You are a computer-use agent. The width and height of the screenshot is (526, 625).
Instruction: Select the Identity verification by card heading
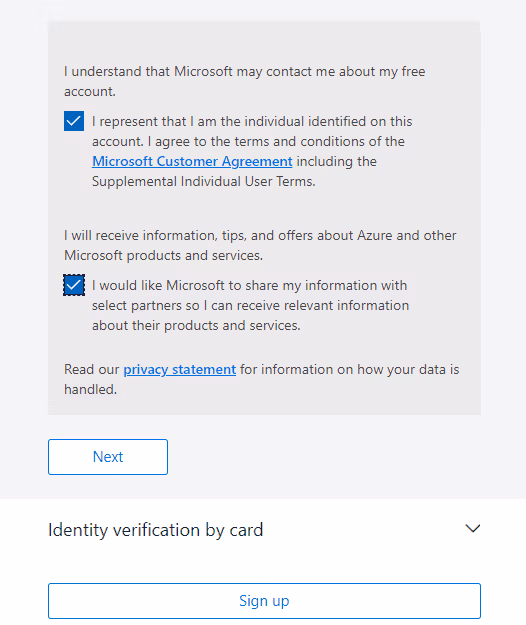tap(155, 530)
